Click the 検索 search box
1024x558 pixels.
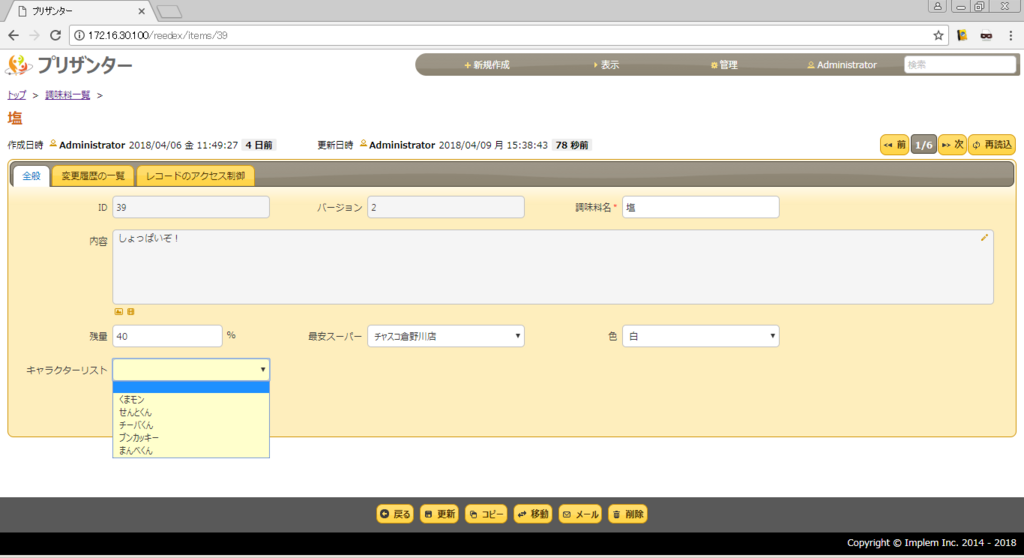[x=959, y=65]
